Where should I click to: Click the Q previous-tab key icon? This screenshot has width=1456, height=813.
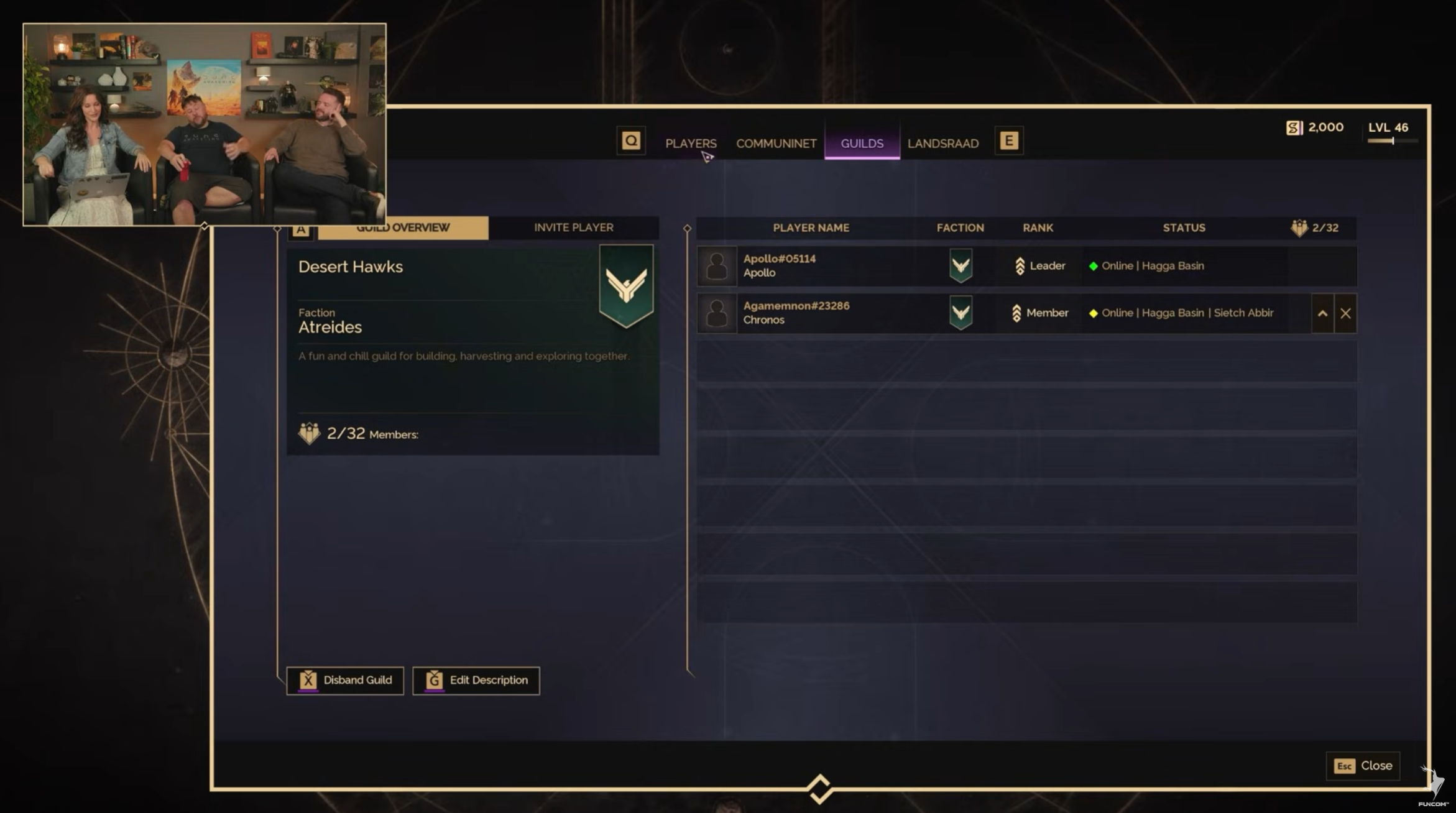pyautogui.click(x=630, y=141)
